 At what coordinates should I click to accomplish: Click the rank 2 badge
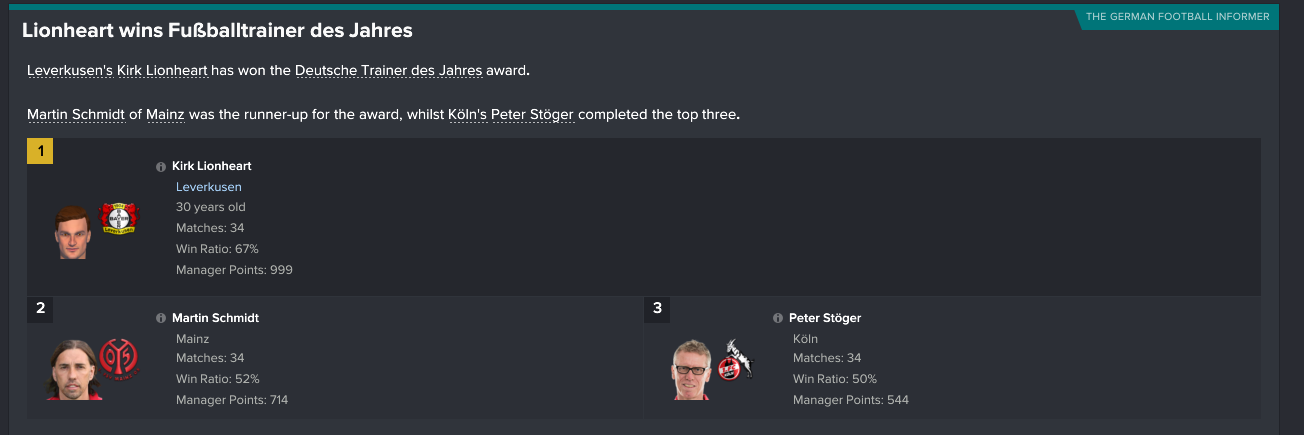click(40, 308)
